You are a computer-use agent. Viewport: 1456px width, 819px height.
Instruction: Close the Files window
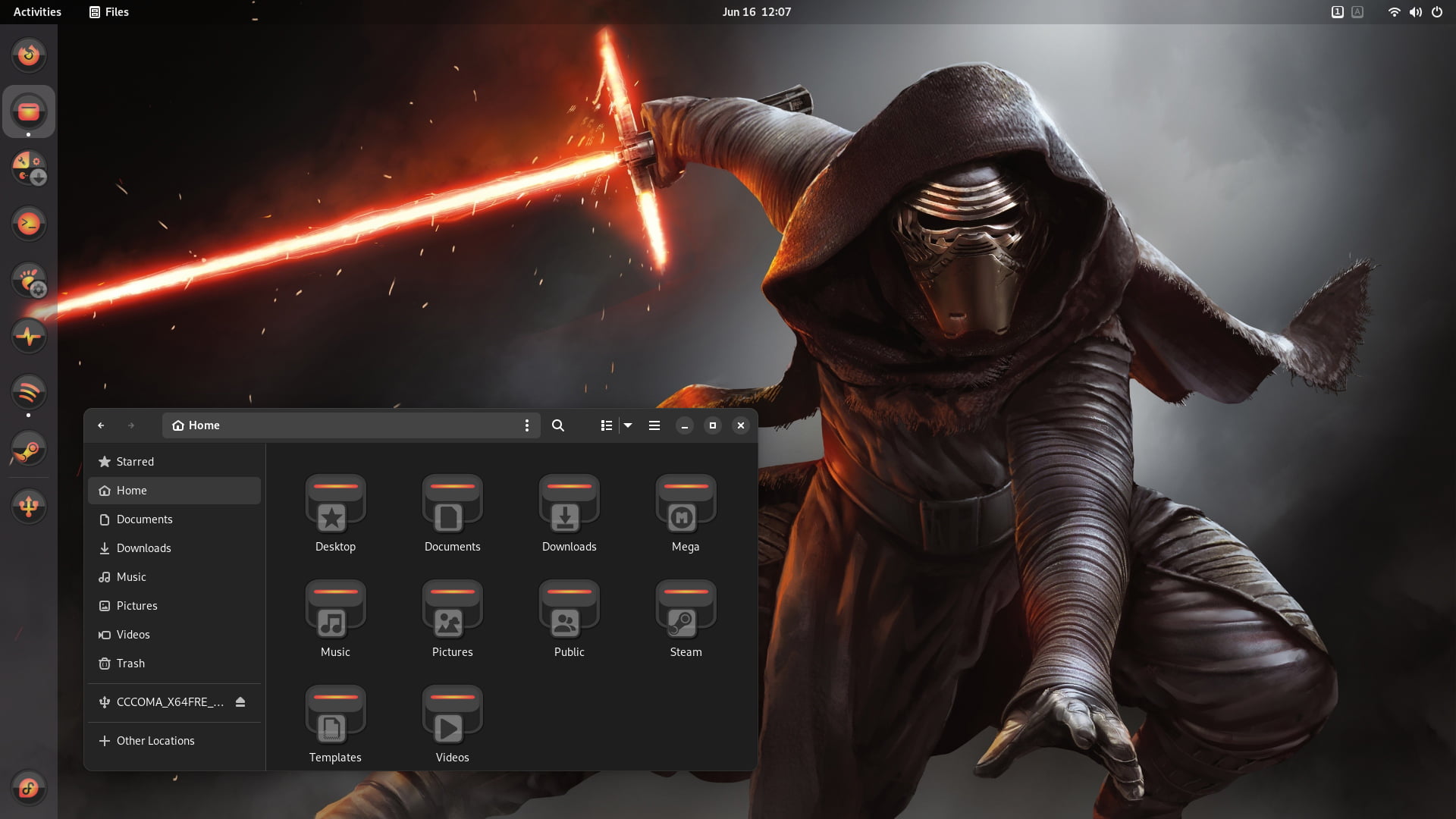(x=741, y=425)
